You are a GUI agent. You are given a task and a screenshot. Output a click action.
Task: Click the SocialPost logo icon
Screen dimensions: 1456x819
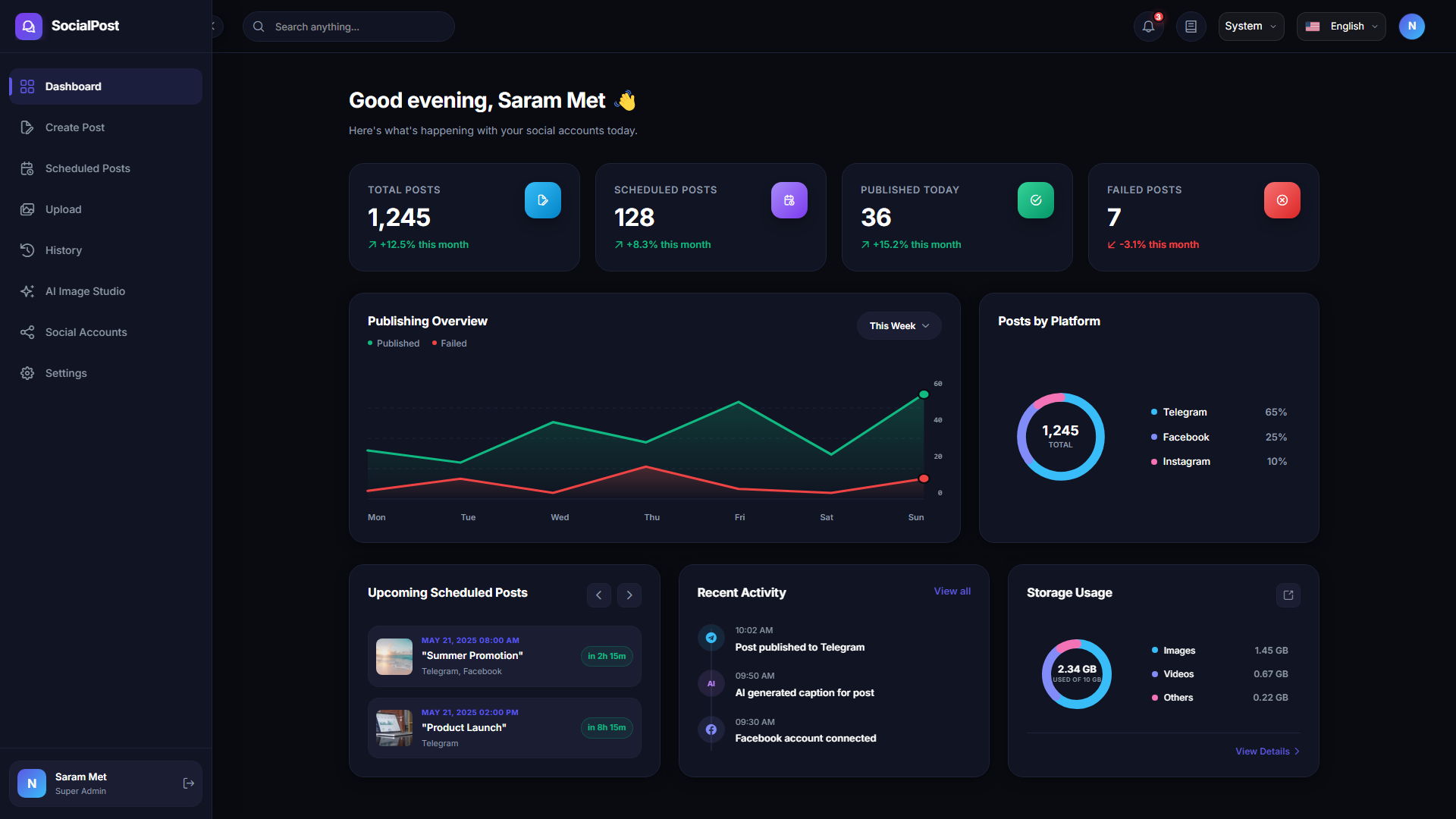29,27
